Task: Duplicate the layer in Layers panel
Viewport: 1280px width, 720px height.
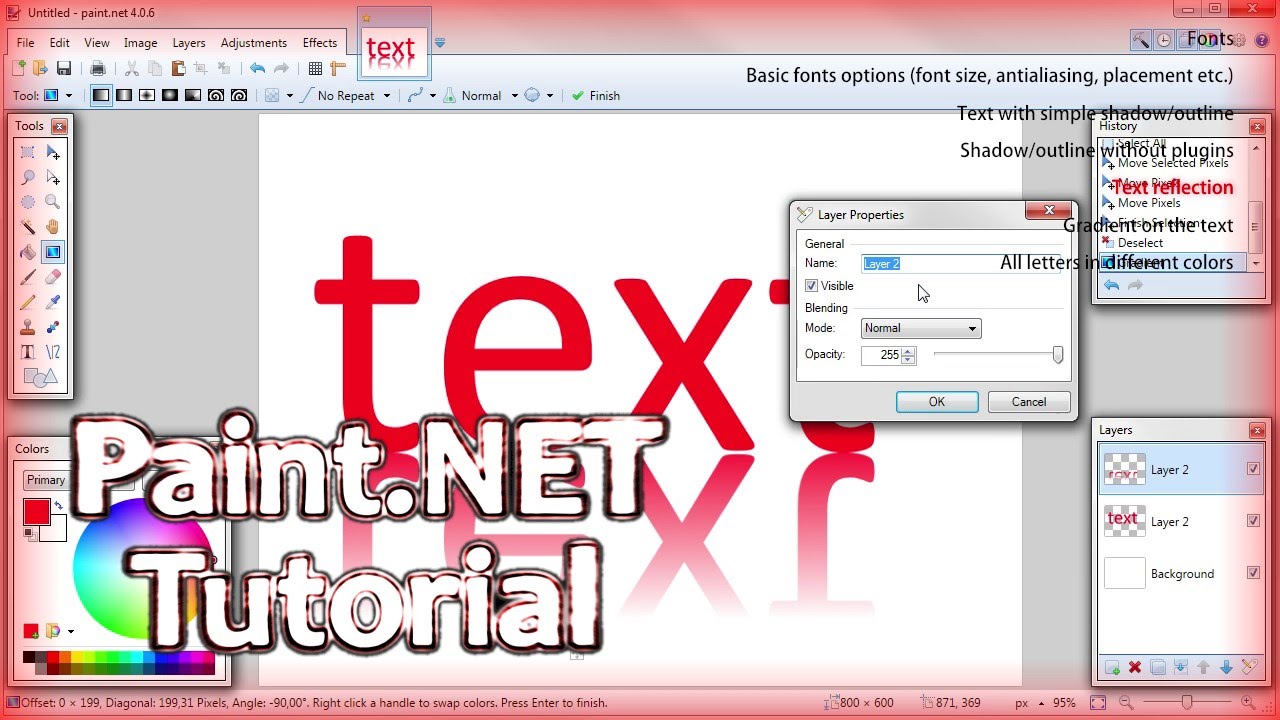Action: (x=1158, y=667)
